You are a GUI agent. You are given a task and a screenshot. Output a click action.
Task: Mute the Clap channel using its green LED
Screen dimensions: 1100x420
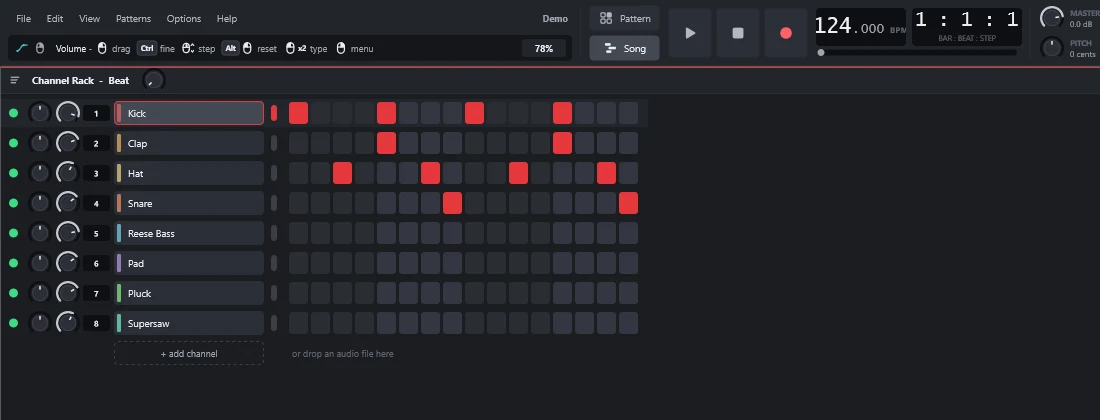(x=13, y=143)
